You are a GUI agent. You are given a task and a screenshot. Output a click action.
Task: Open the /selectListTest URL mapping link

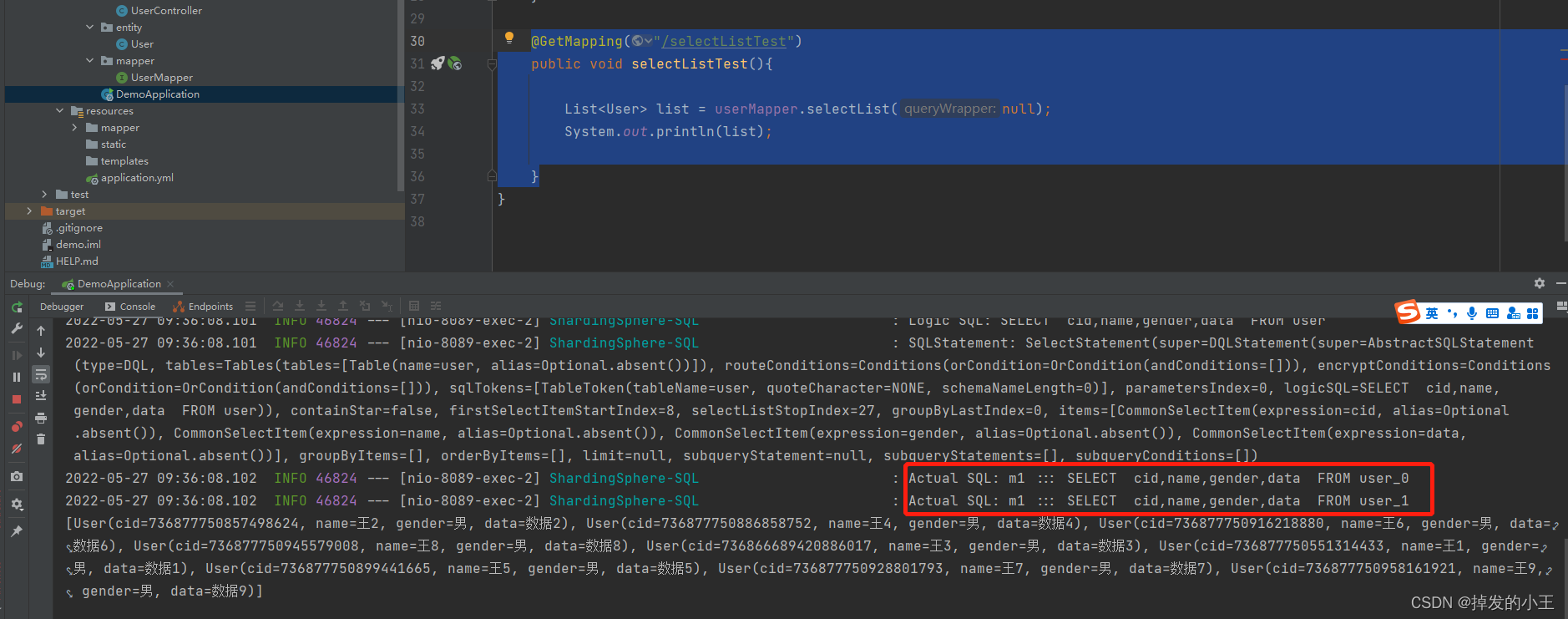point(724,41)
